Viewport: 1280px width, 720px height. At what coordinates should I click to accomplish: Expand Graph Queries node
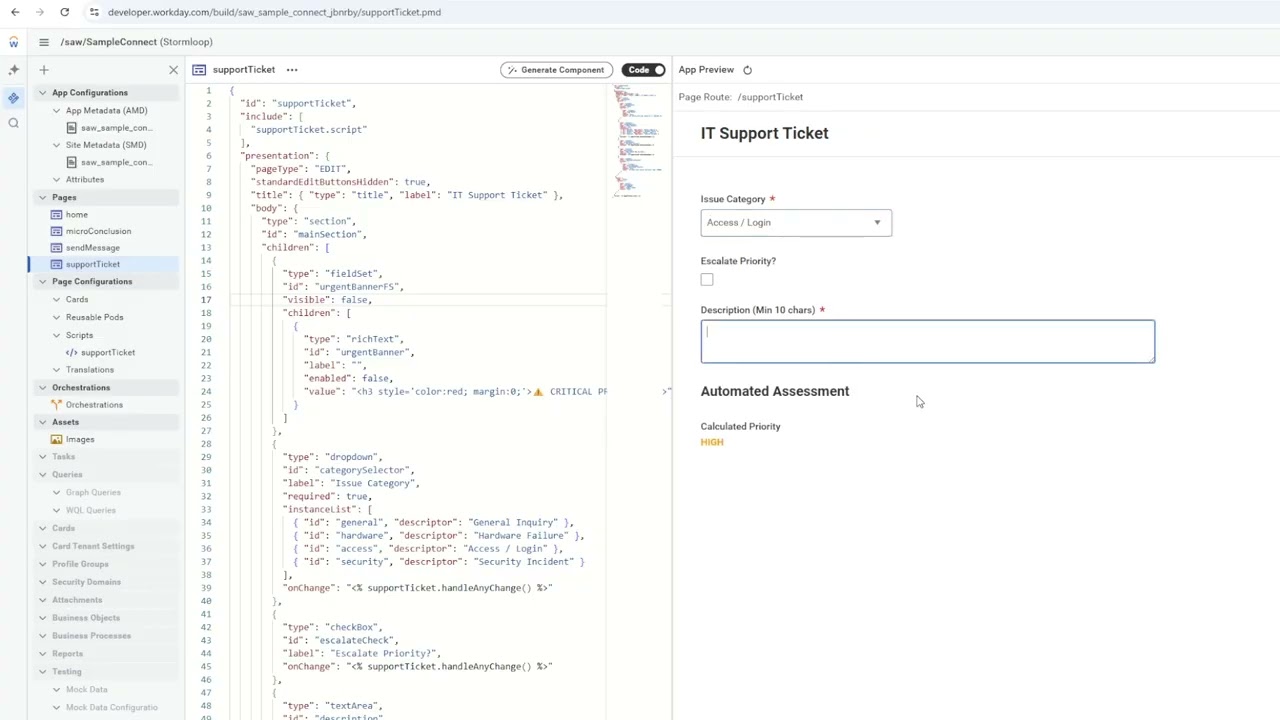57,493
